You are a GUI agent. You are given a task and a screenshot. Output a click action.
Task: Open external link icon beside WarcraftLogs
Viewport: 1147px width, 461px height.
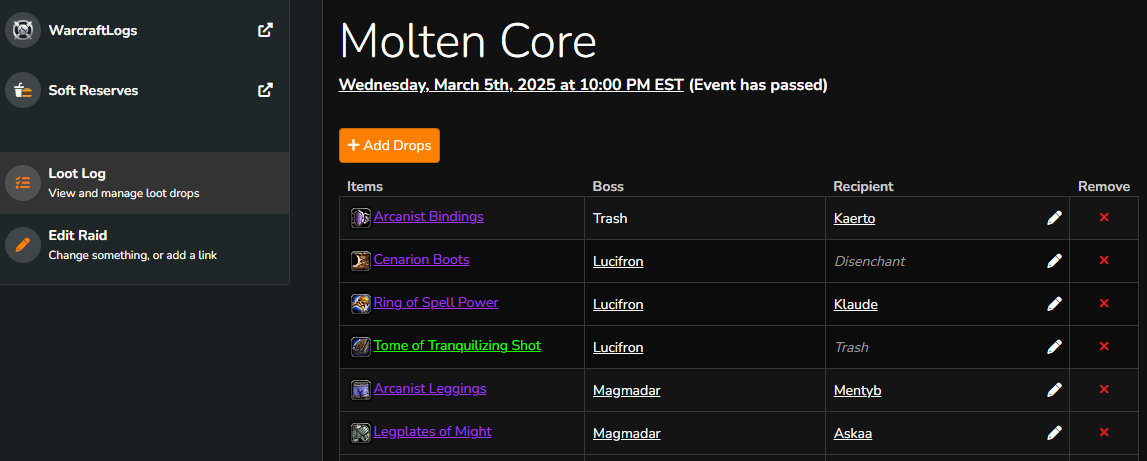(x=265, y=30)
